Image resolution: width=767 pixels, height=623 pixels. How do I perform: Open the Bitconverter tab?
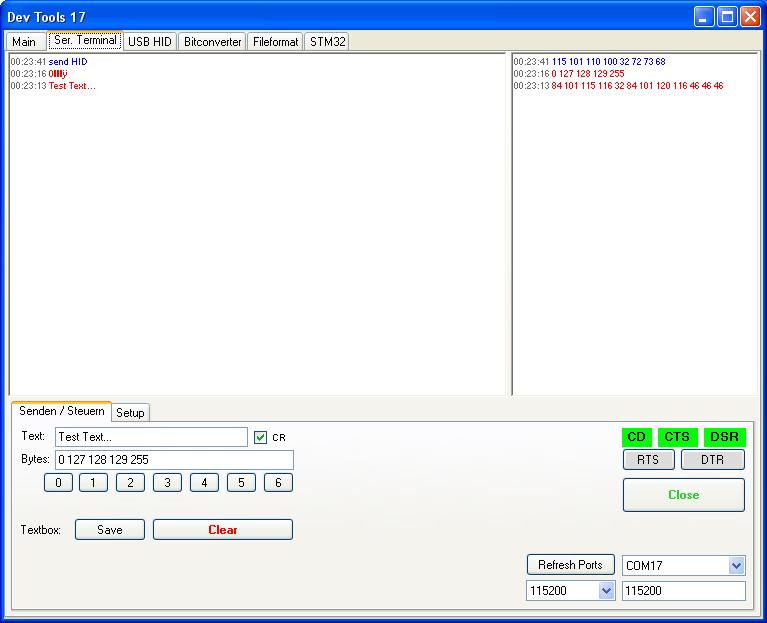212,42
